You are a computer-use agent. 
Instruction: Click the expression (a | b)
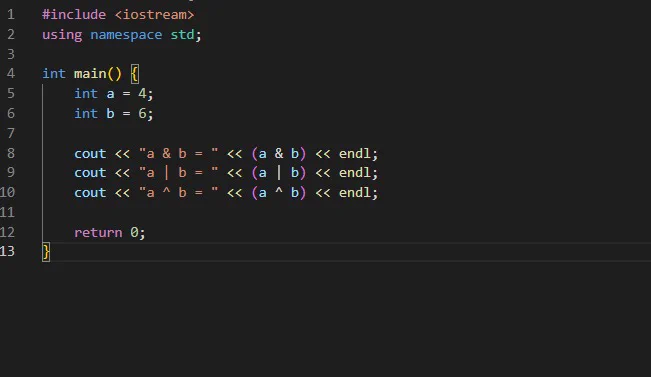point(279,173)
